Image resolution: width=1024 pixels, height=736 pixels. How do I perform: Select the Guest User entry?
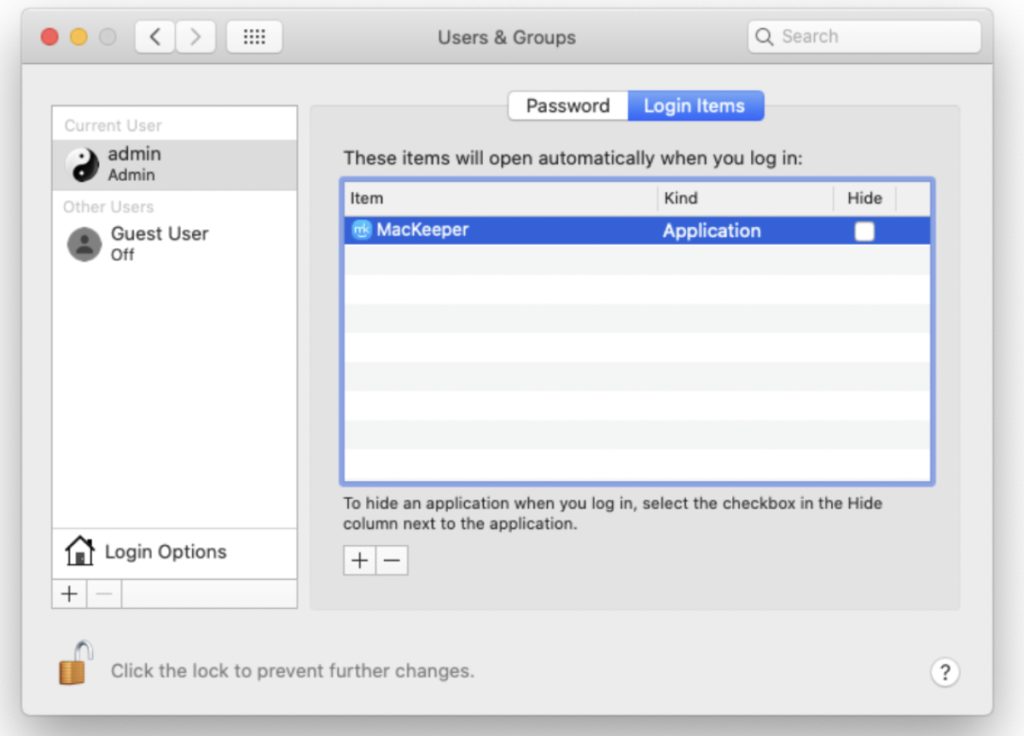pos(174,244)
